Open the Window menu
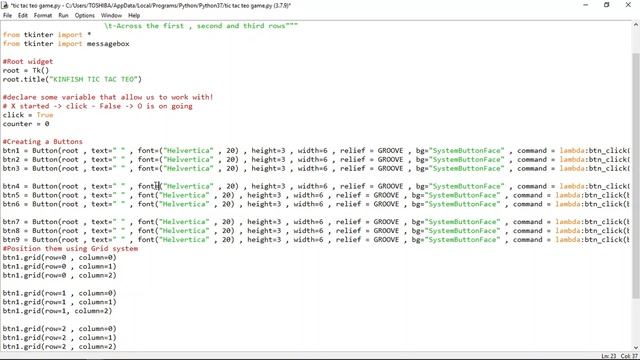 click(111, 16)
